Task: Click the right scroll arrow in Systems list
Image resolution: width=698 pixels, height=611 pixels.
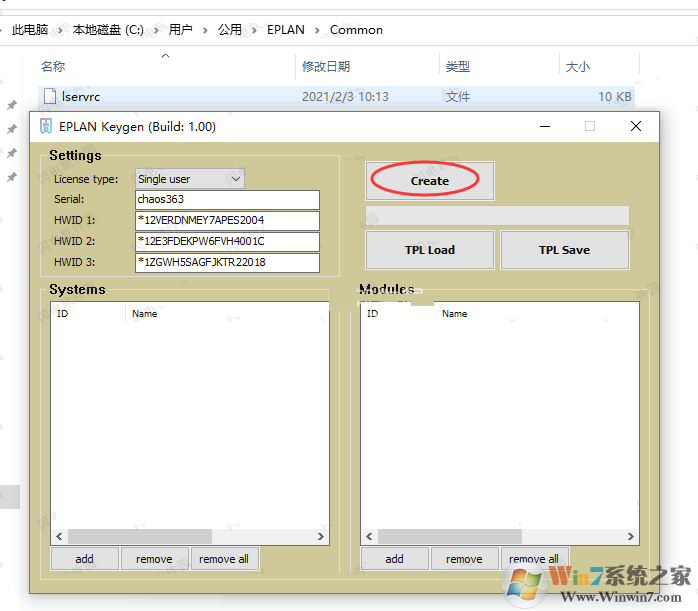Action: coord(321,537)
